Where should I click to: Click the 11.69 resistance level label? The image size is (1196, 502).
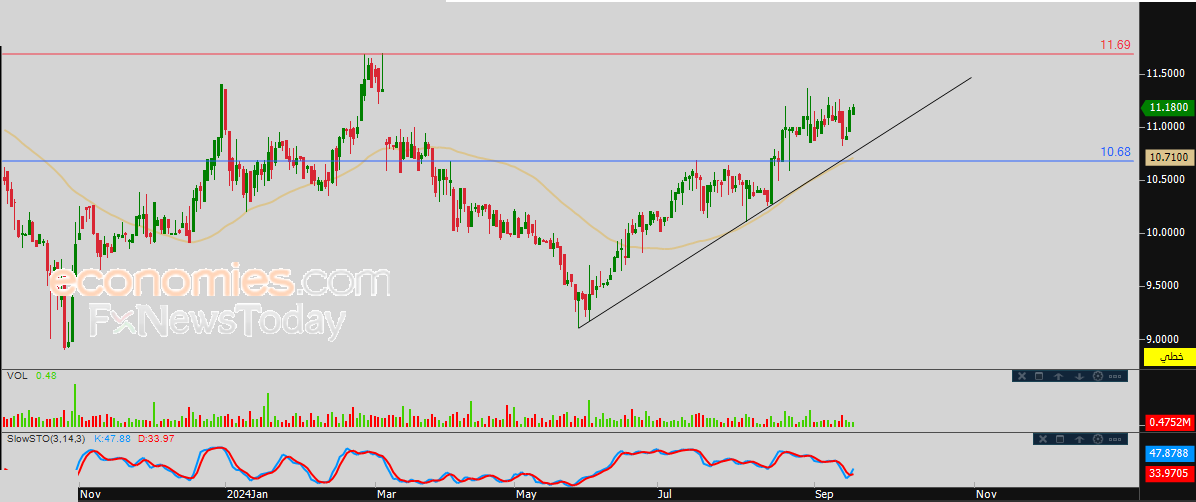coord(1114,45)
